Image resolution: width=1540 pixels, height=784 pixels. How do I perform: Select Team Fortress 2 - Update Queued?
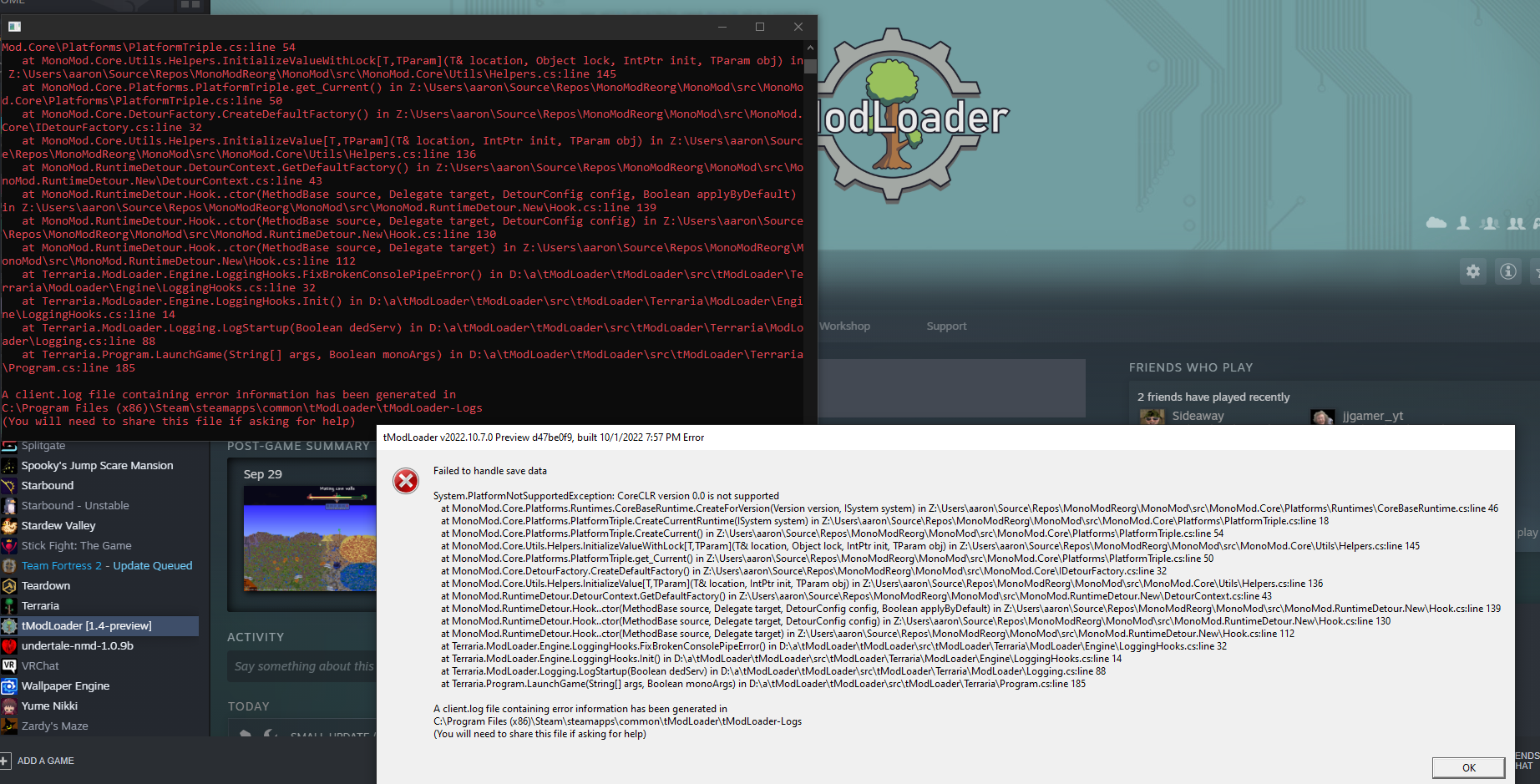pyautogui.click(x=107, y=566)
